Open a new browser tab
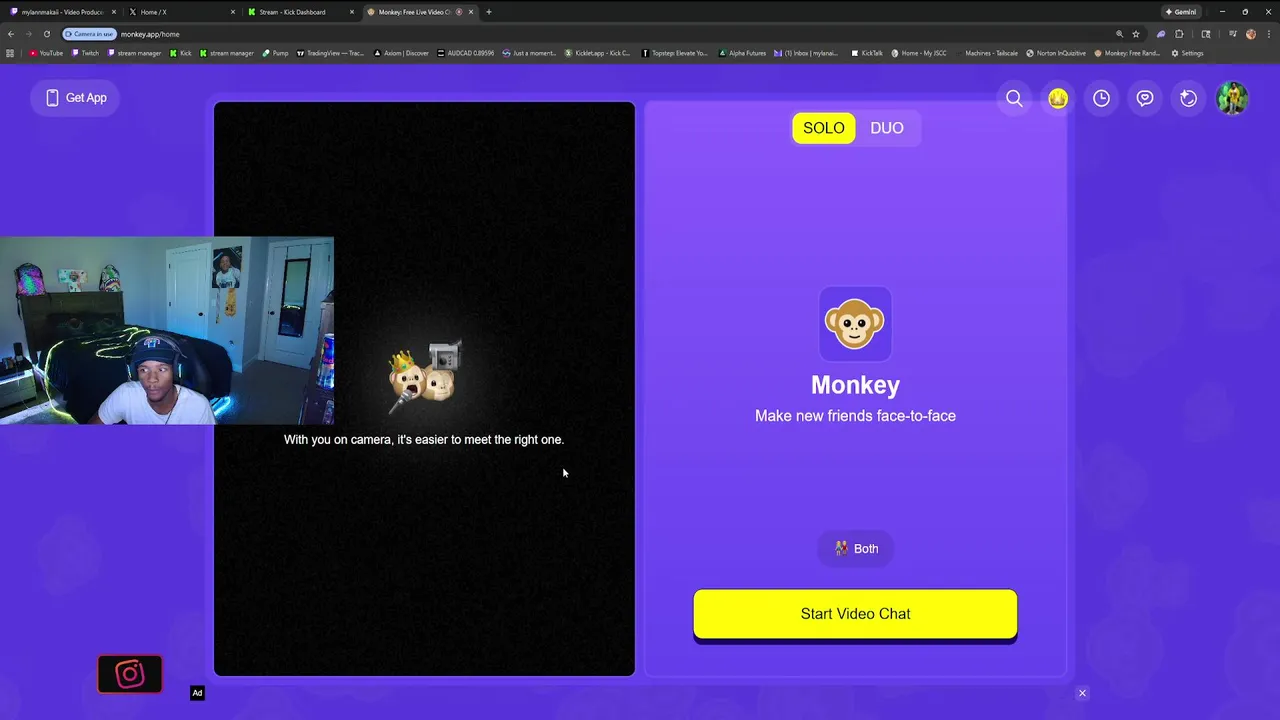 (489, 12)
